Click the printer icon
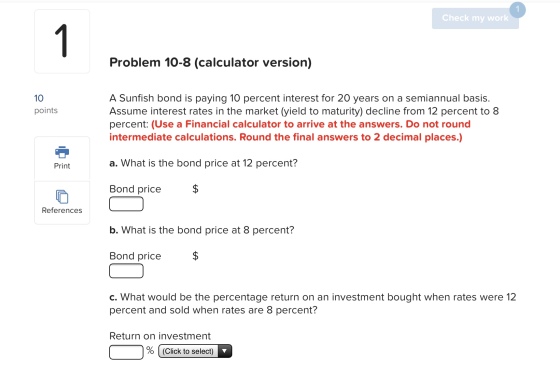The image size is (560, 377). (62, 152)
